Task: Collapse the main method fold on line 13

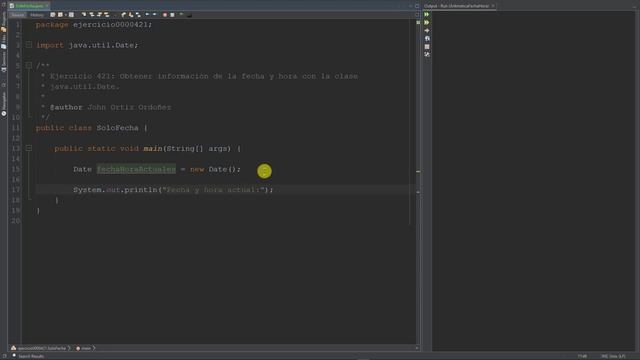Action: coord(29,148)
